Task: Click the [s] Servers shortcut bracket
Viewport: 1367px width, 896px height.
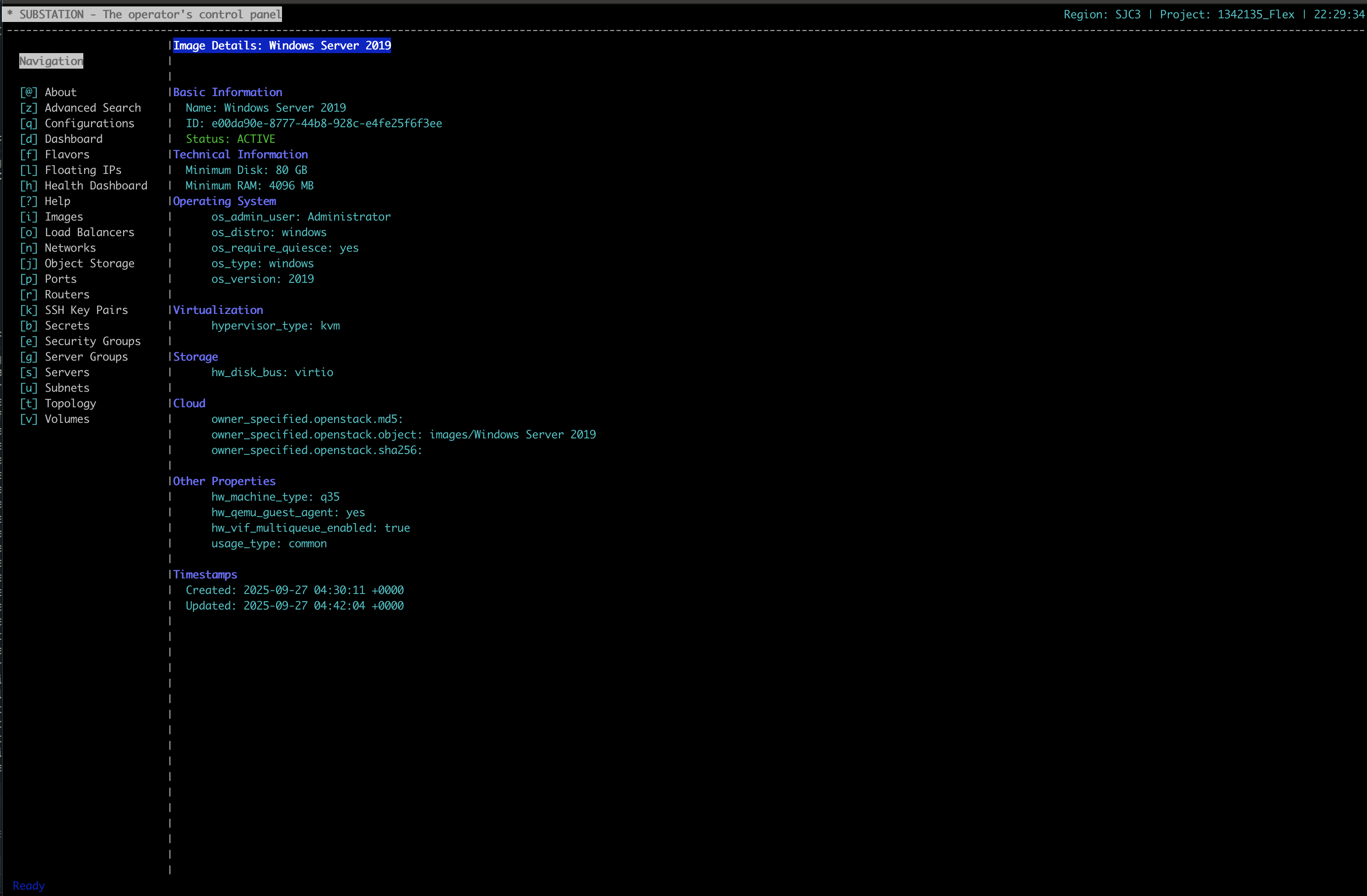Action: pyautogui.click(x=28, y=372)
